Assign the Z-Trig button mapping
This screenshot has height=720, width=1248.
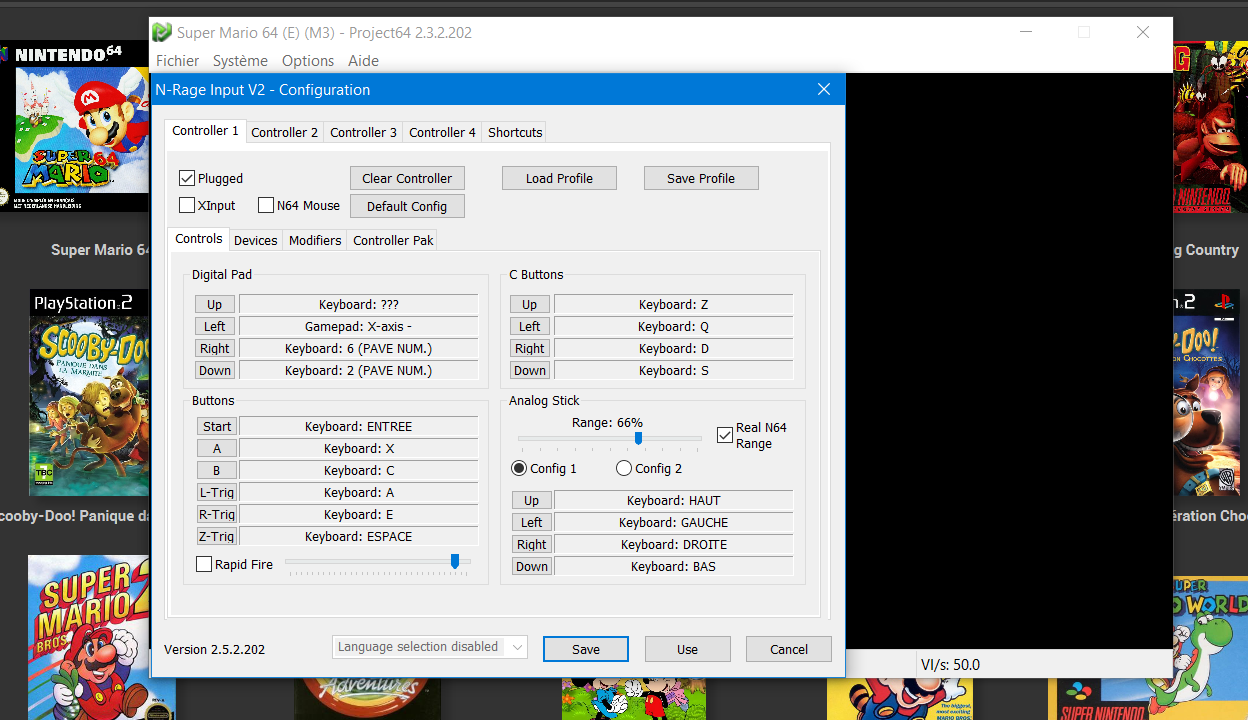[x=217, y=536]
